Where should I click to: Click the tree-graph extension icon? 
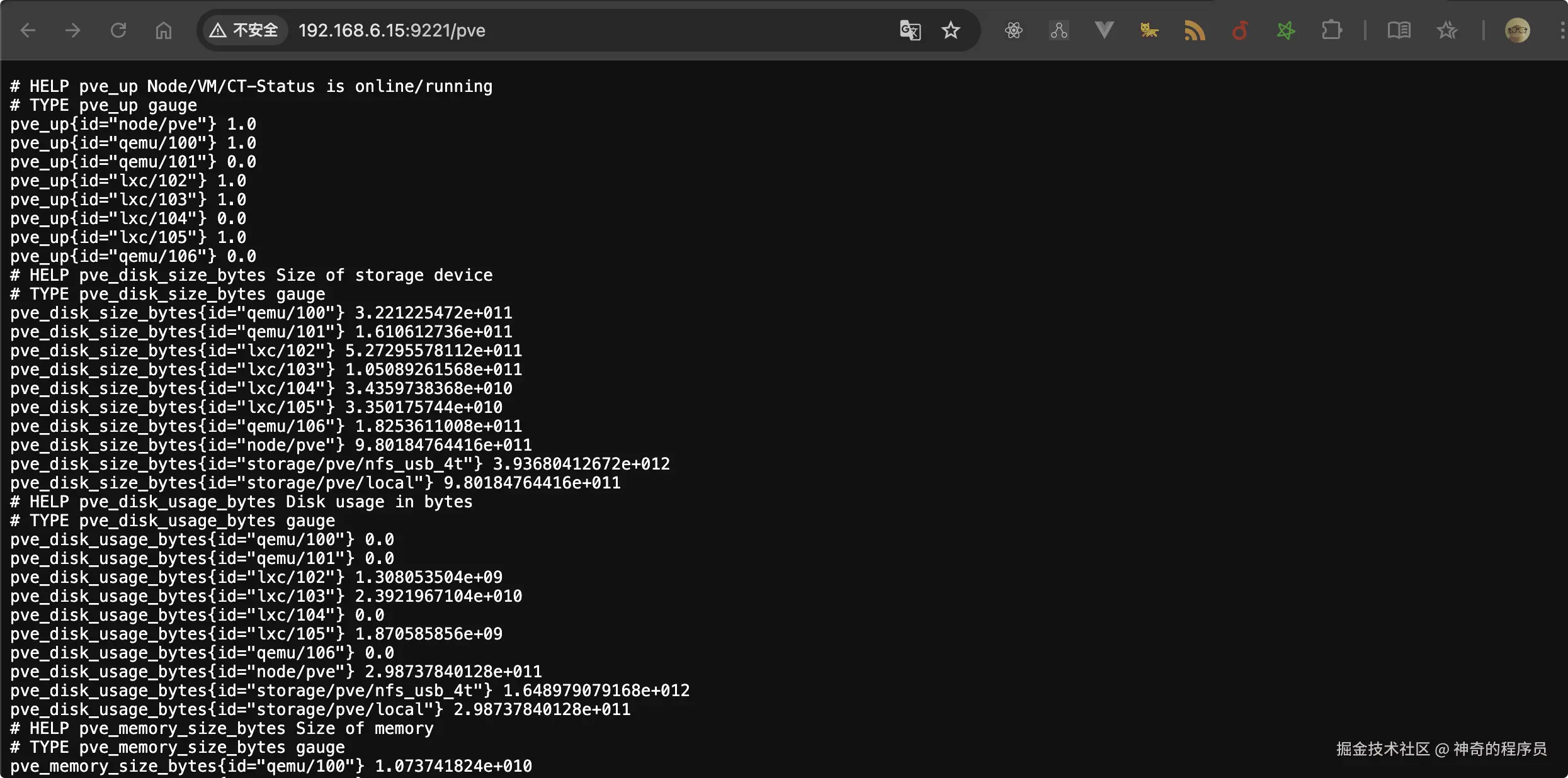1059,30
